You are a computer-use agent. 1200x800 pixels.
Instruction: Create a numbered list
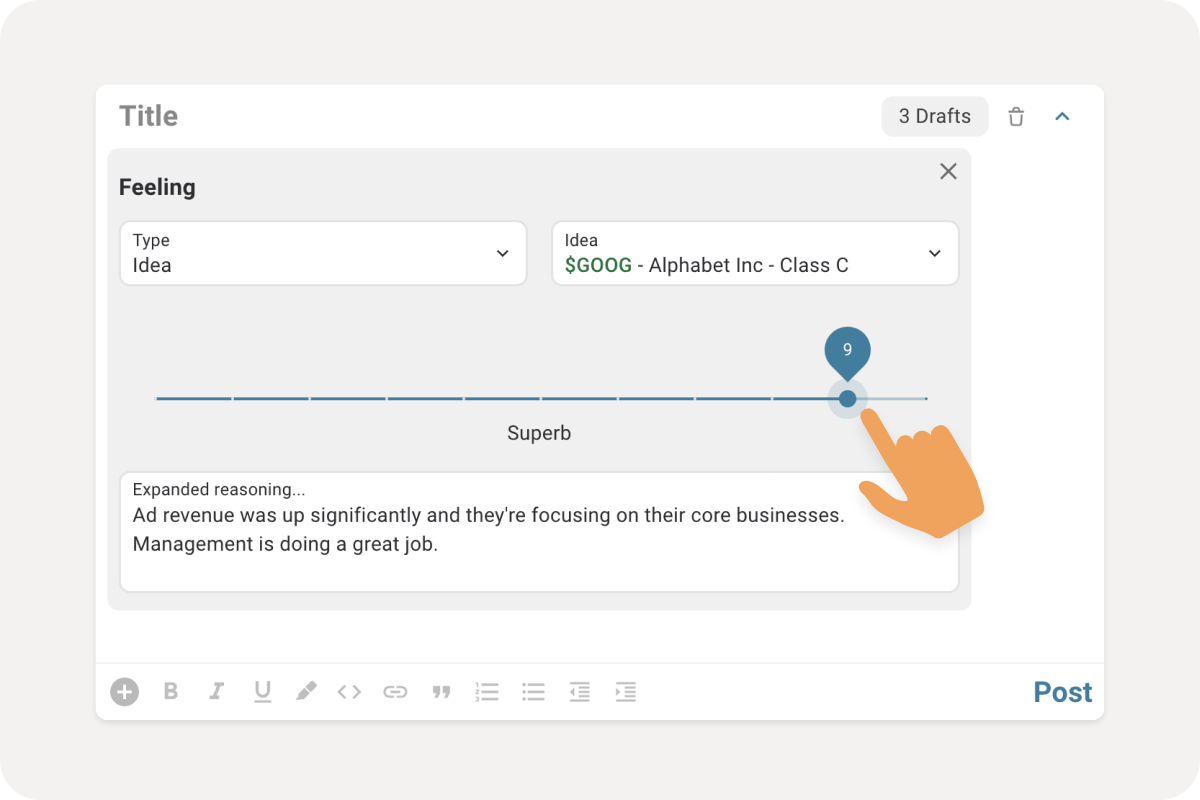(x=487, y=691)
